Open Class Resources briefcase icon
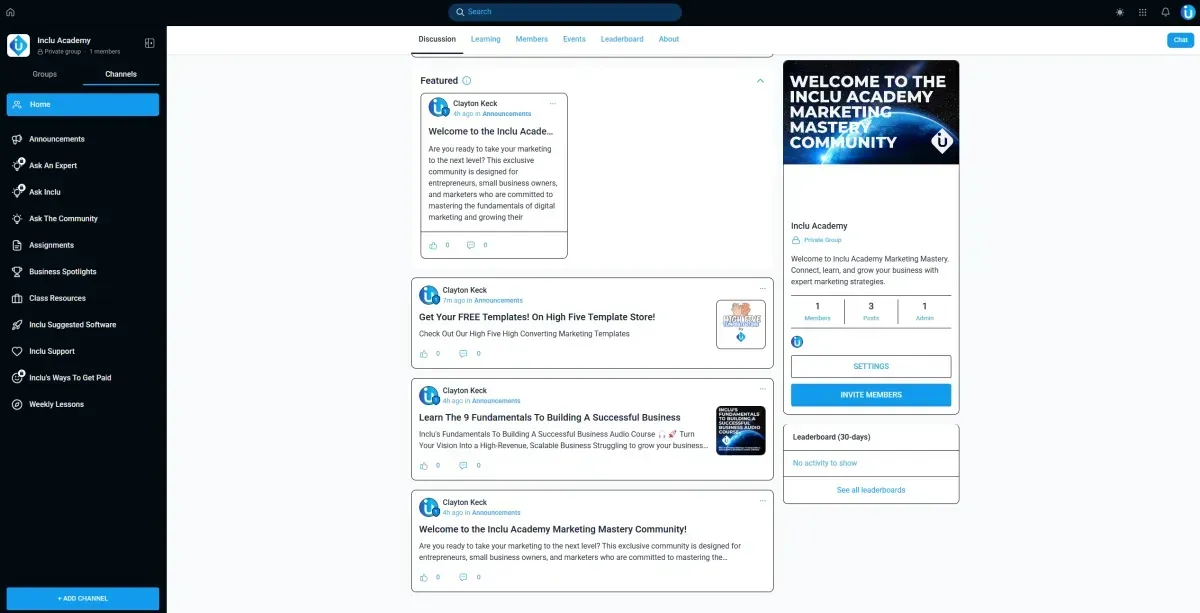 coord(17,298)
